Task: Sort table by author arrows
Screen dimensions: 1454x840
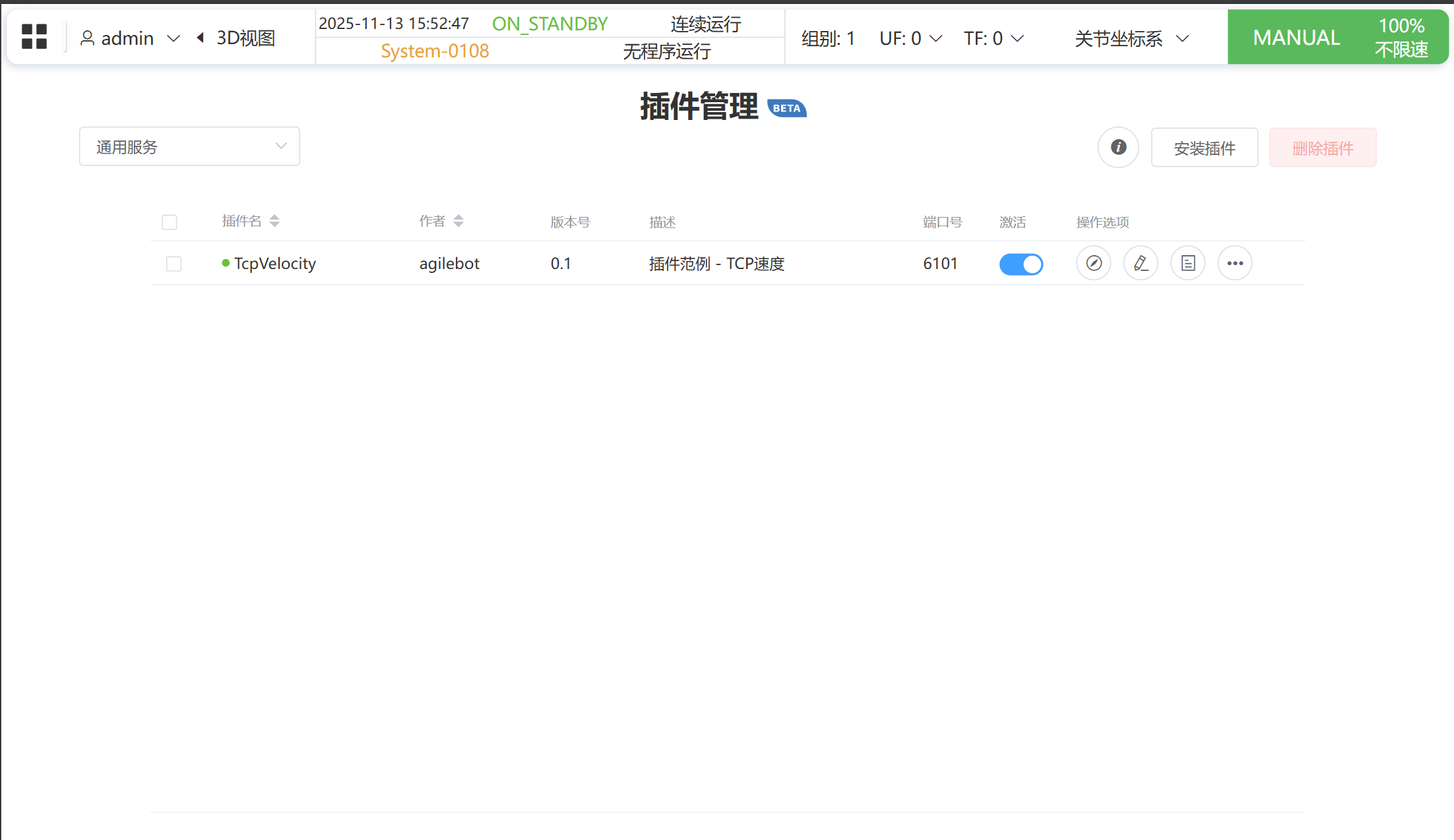Action: click(x=458, y=222)
